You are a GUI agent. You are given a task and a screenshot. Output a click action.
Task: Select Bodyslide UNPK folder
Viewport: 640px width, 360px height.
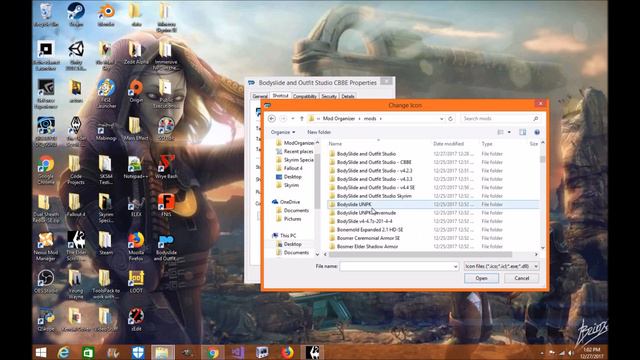click(433, 204)
